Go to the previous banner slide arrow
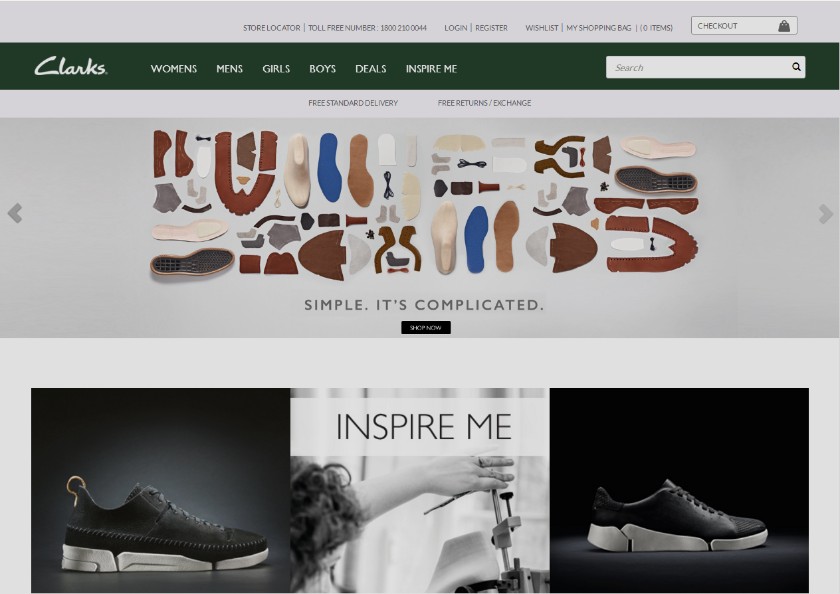Image resolution: width=840 pixels, height=594 pixels. point(15,213)
